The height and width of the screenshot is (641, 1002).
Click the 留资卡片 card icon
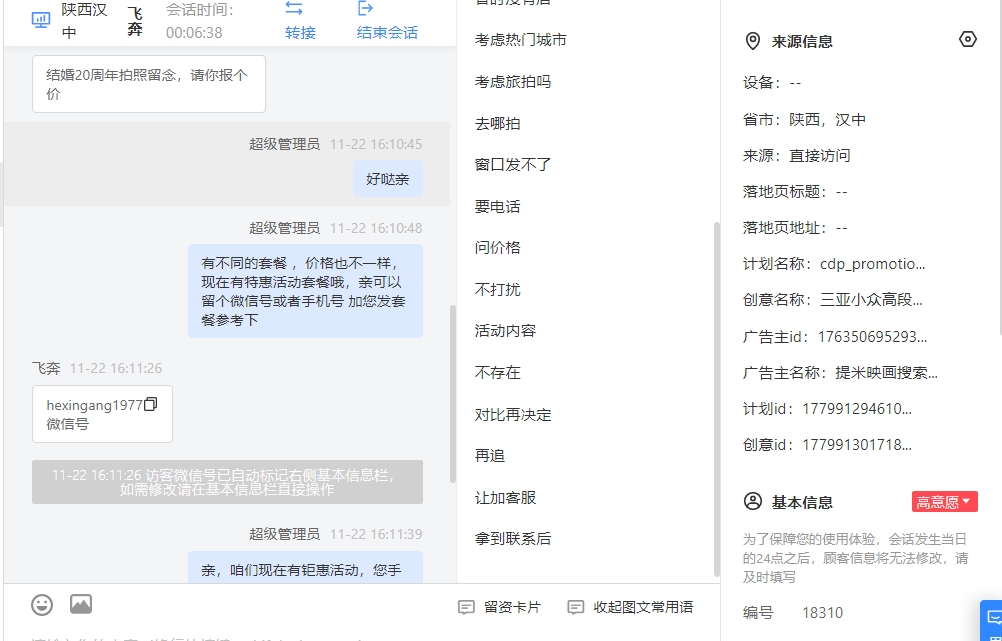click(466, 607)
